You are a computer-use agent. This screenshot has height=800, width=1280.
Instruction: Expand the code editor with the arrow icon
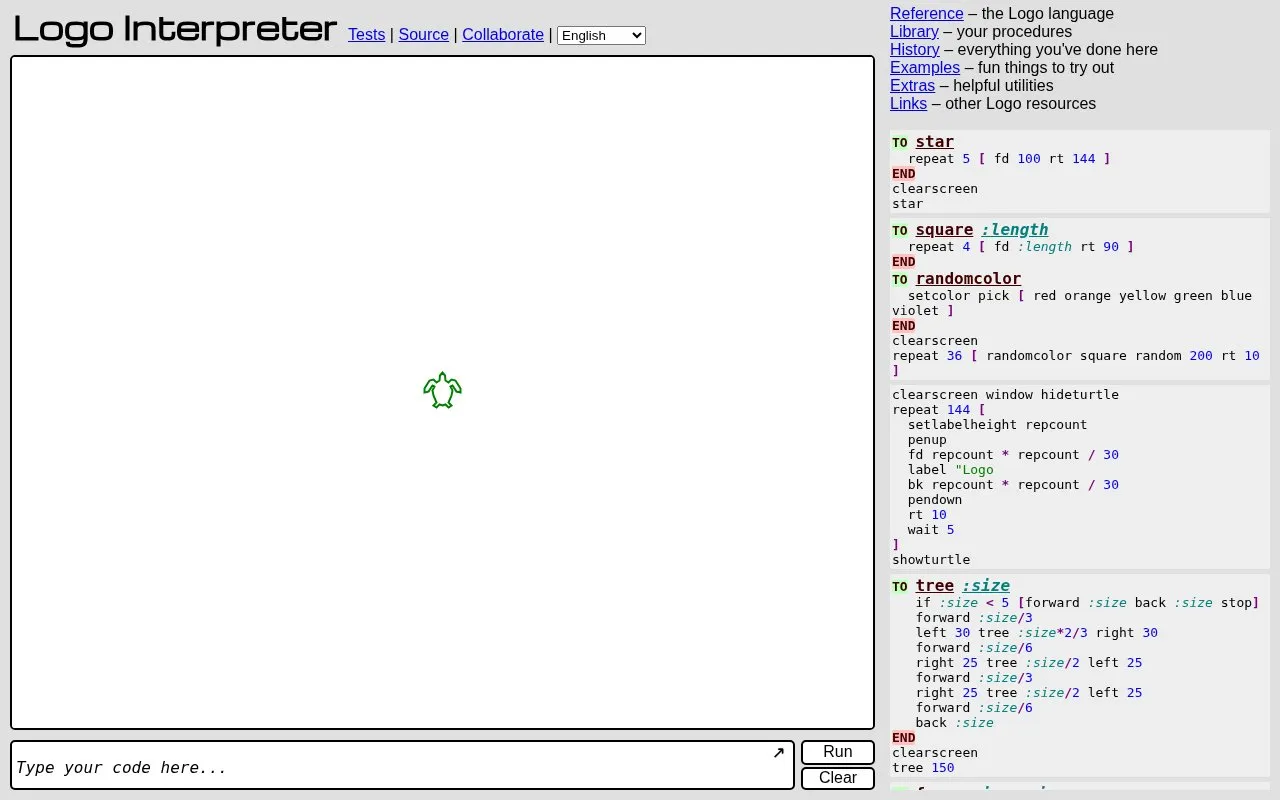779,753
